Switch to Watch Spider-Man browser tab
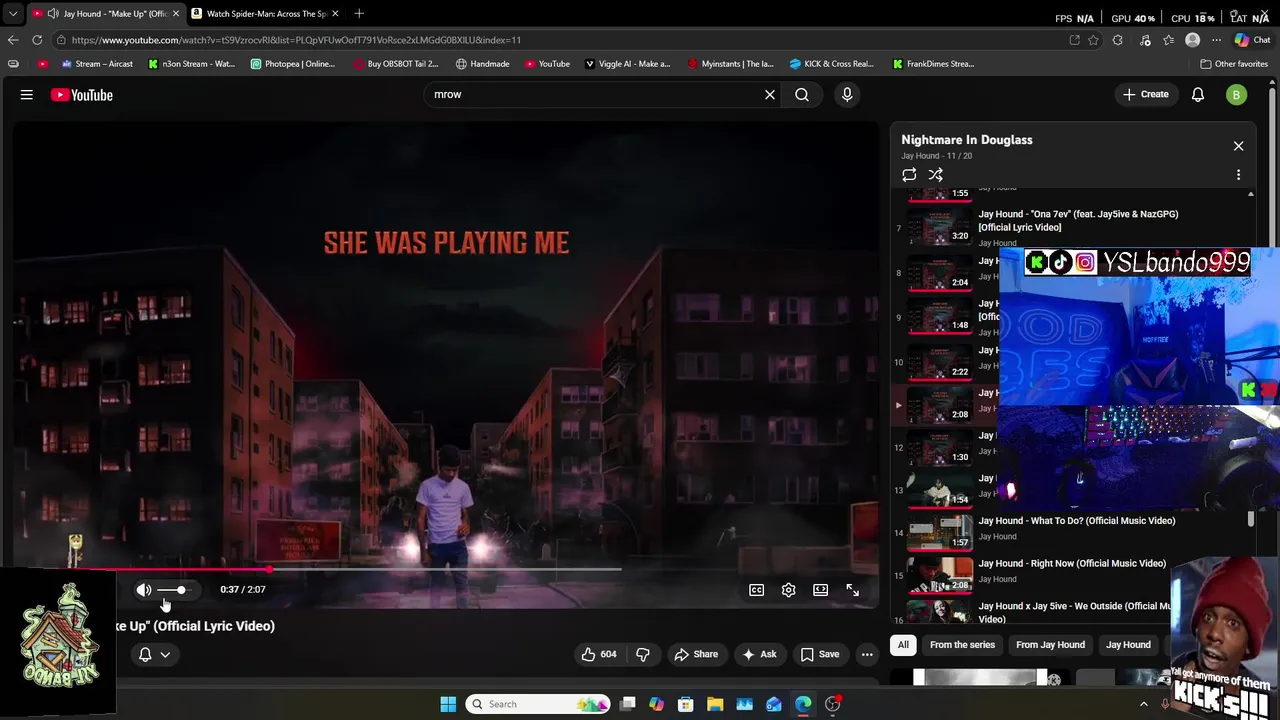 [265, 14]
